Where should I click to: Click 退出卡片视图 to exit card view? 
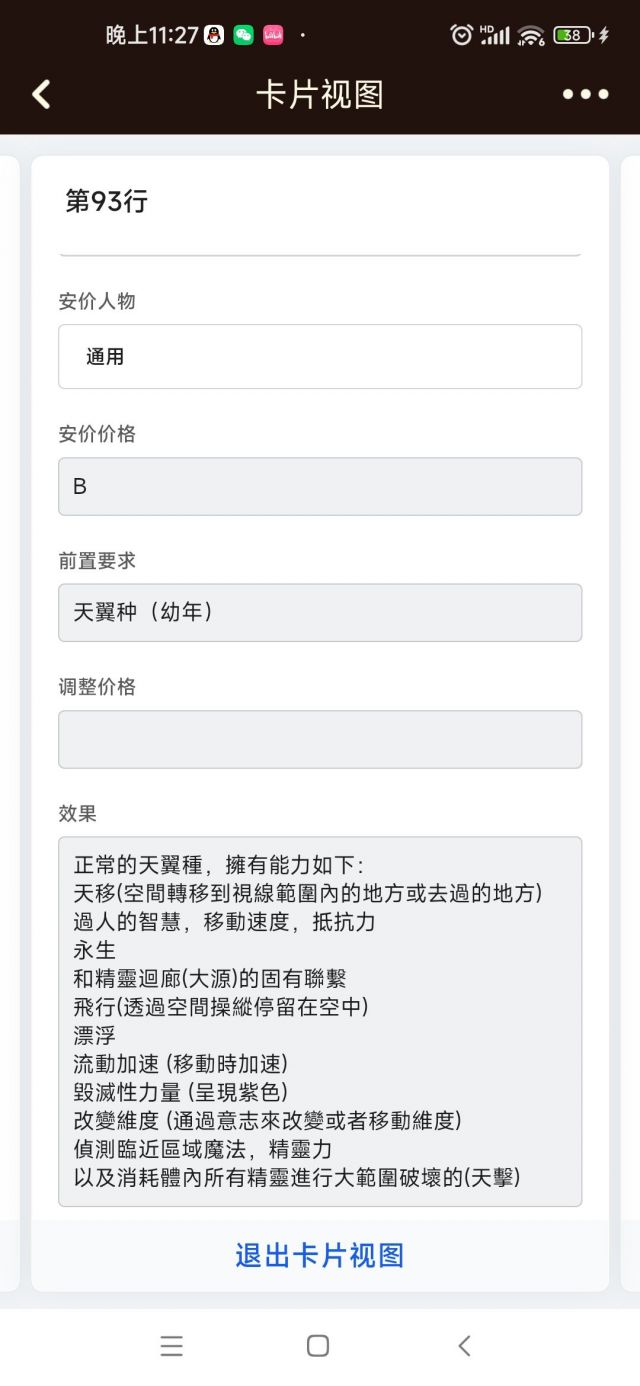pyautogui.click(x=320, y=1255)
